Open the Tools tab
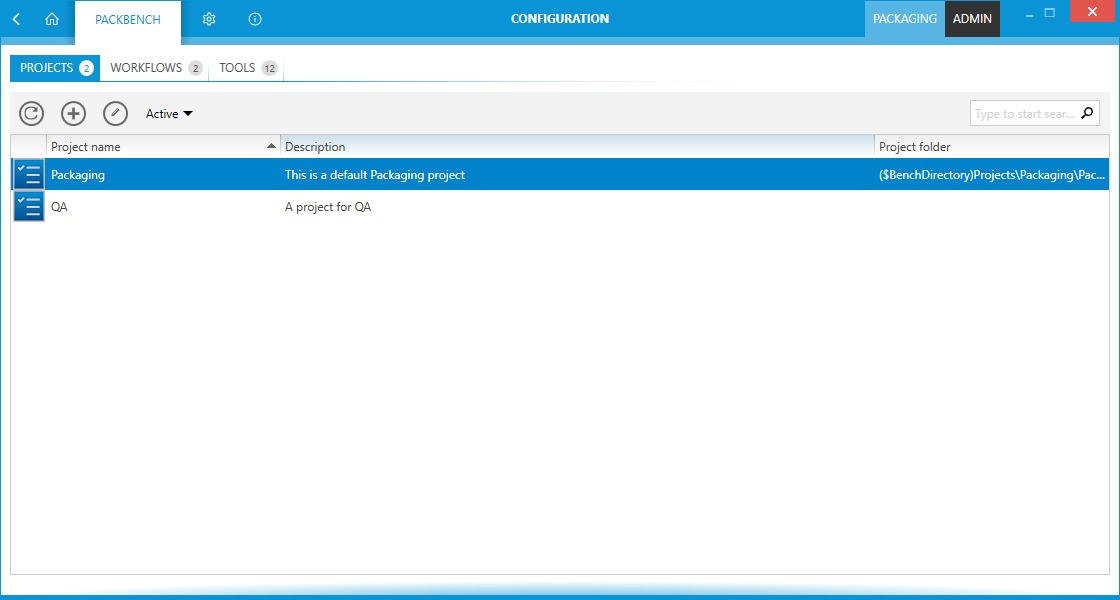This screenshot has height=600, width=1120. pos(247,68)
